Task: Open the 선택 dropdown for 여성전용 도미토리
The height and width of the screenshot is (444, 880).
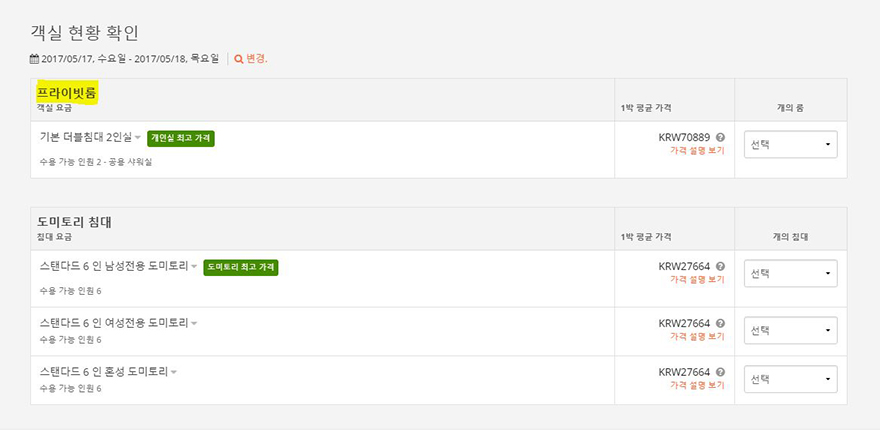Action: 790,331
